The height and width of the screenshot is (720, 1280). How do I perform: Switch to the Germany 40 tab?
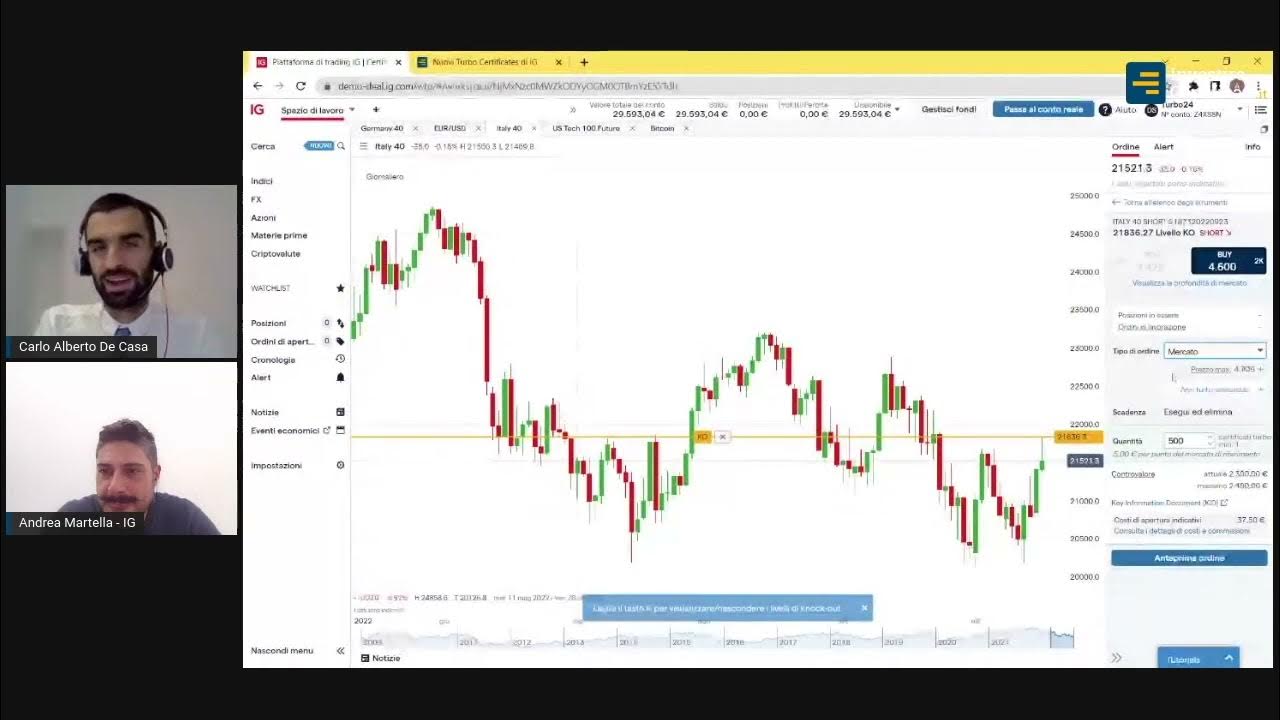tap(382, 128)
